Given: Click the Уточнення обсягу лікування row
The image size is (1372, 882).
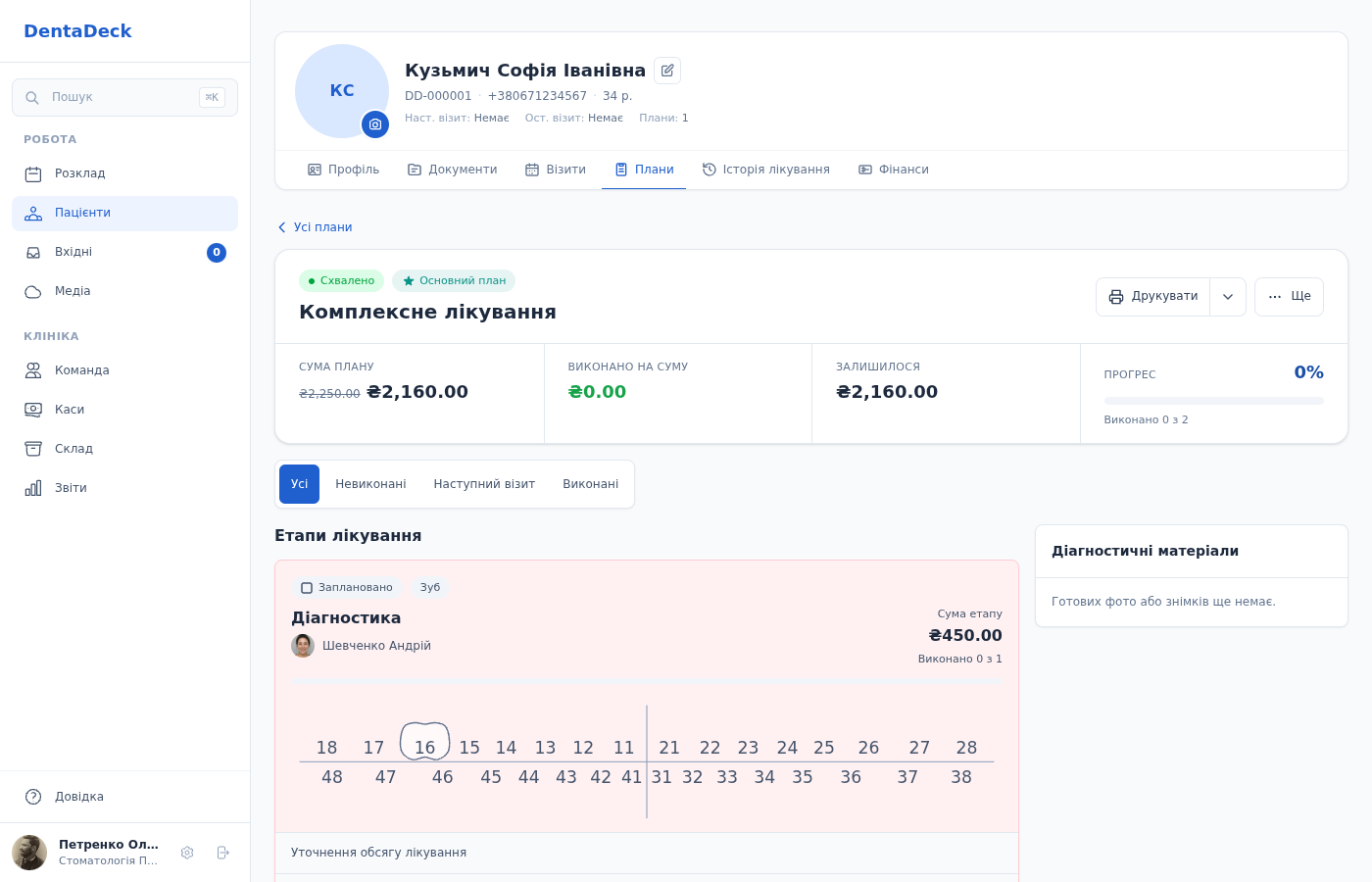Looking at the screenshot, I should (x=647, y=854).
